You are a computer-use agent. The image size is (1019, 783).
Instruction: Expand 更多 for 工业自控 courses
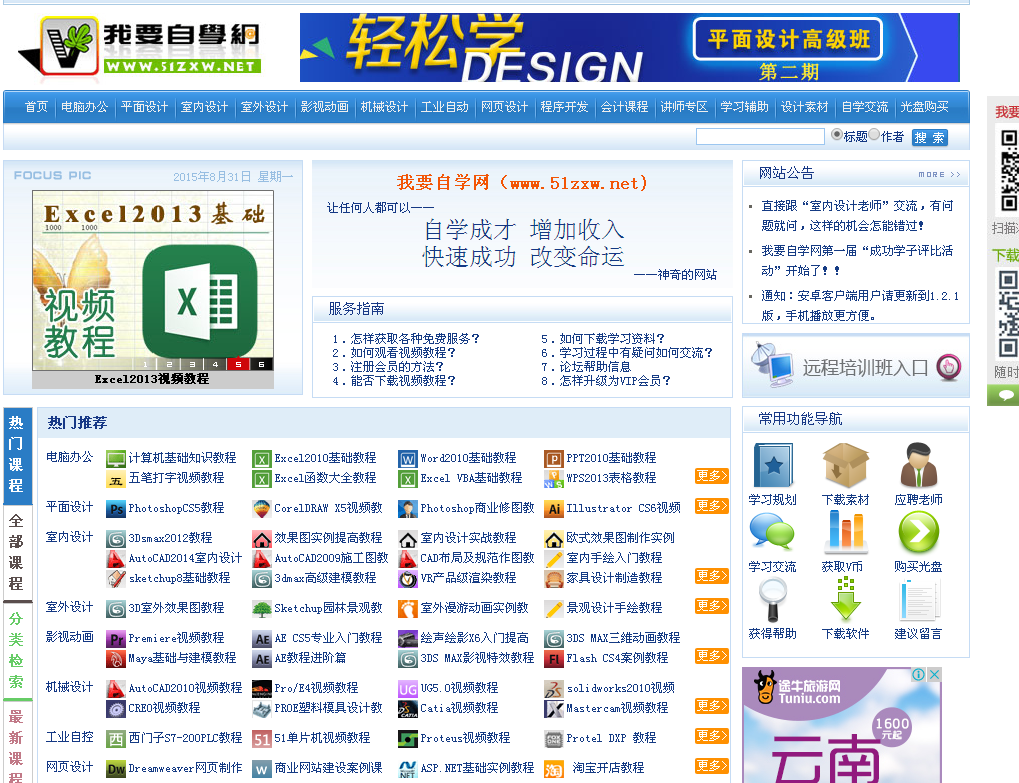pos(712,736)
